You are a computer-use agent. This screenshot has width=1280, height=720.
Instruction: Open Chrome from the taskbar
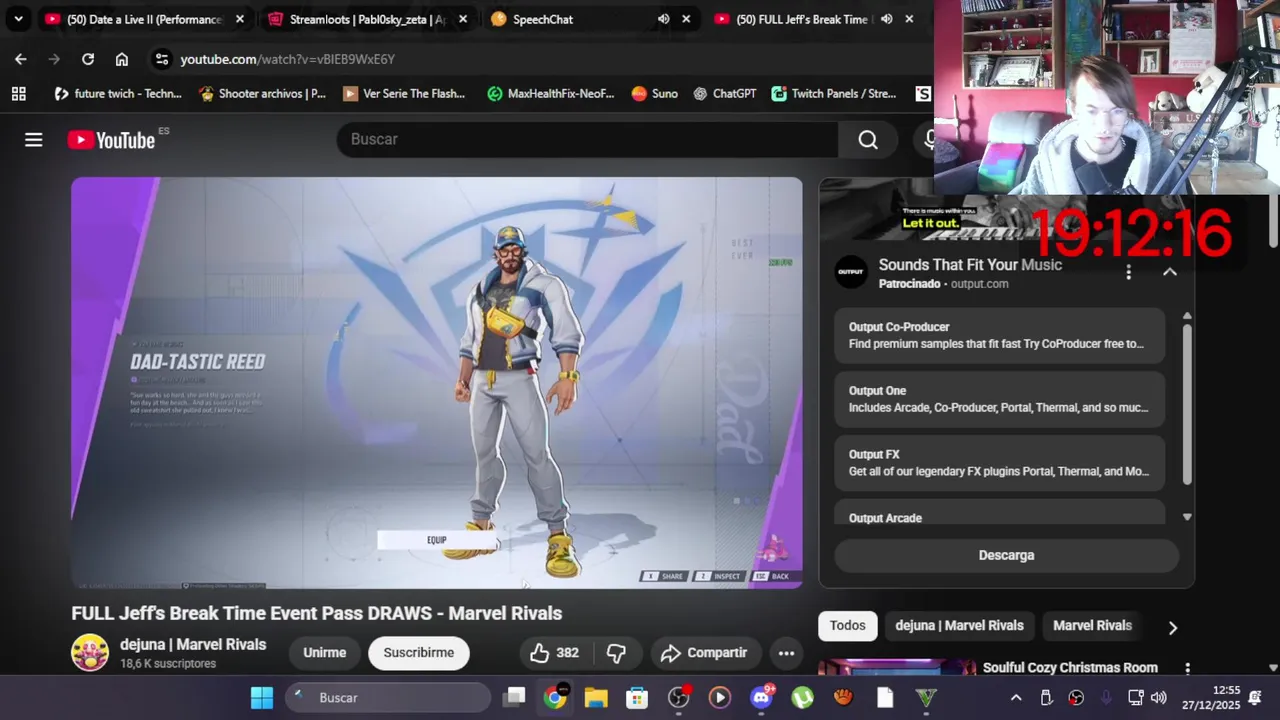click(555, 698)
